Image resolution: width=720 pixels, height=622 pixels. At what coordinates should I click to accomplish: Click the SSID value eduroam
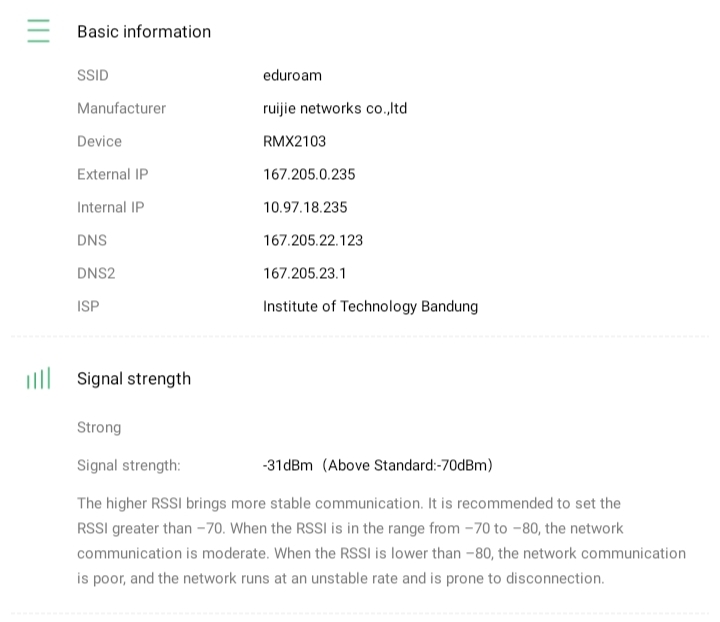click(x=292, y=76)
